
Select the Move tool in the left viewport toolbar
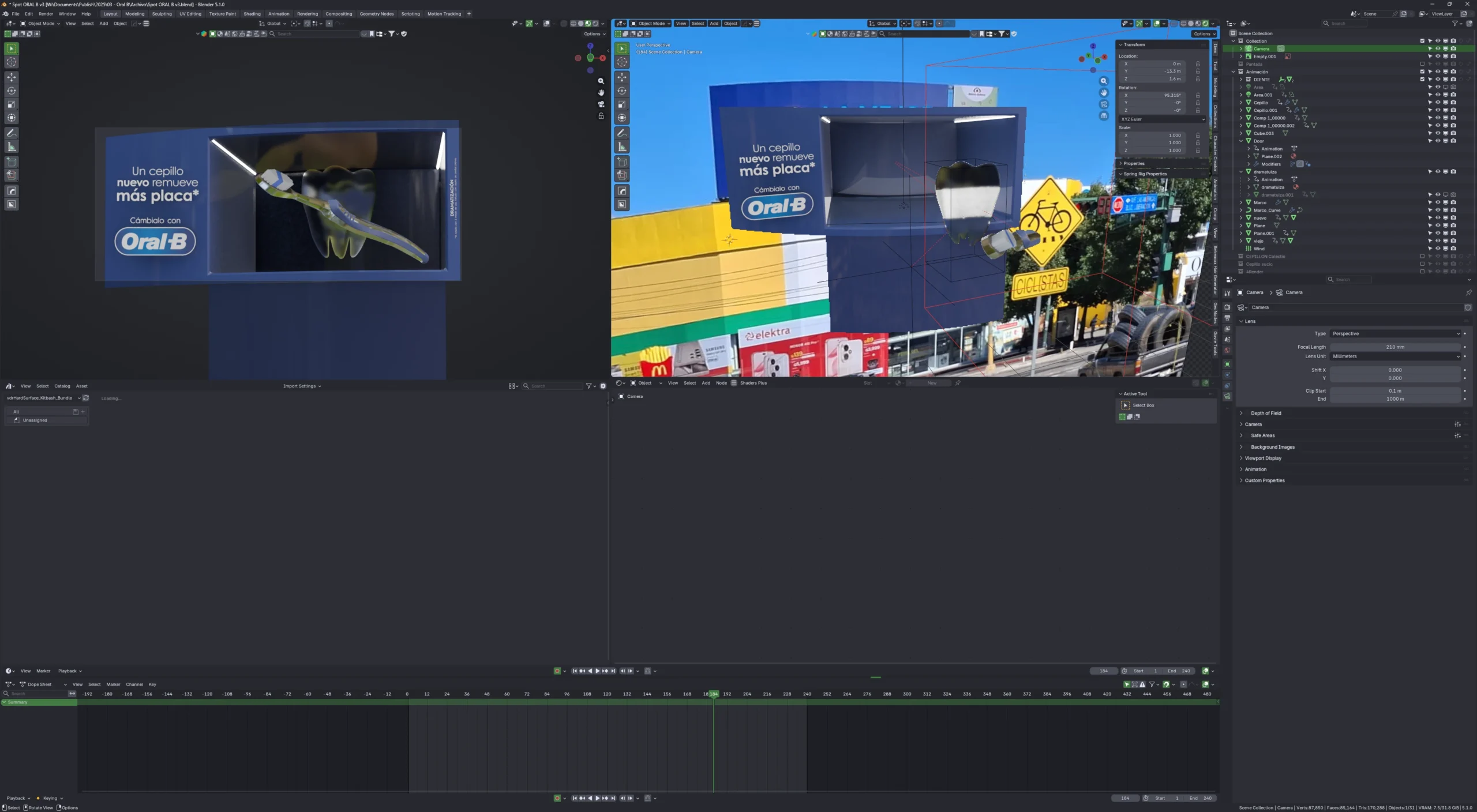[x=12, y=77]
